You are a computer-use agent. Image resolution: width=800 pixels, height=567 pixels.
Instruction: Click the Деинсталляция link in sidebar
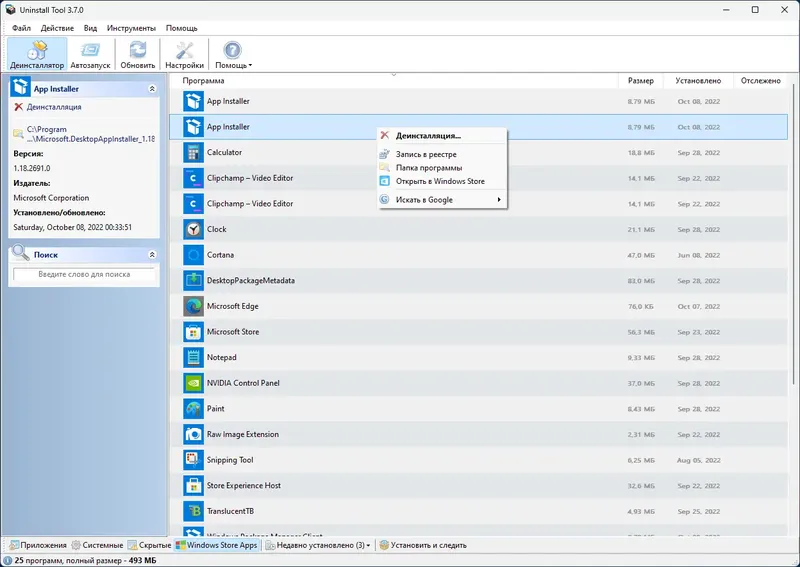(54, 107)
